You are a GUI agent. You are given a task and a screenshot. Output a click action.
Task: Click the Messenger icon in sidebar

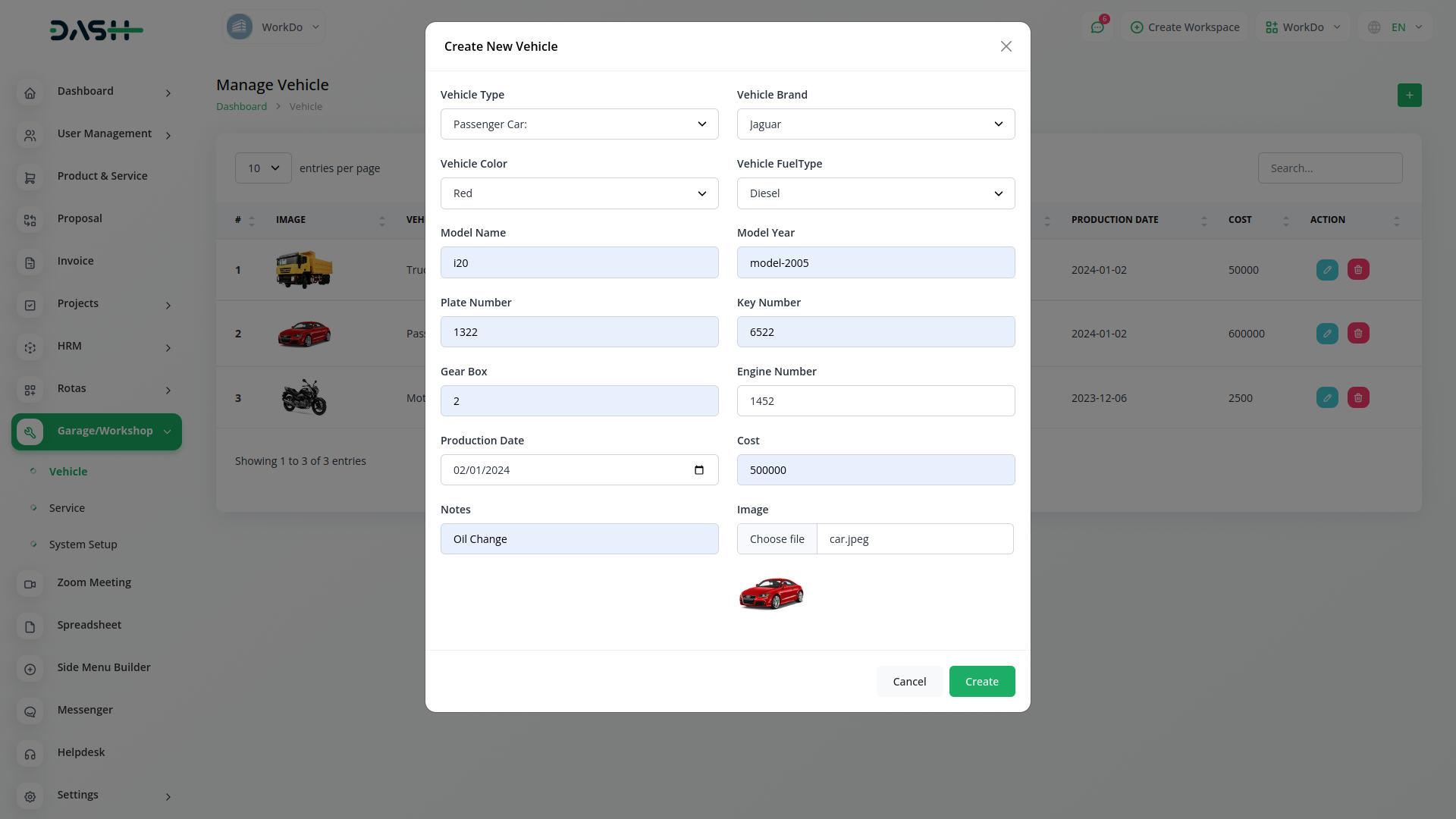tap(30, 711)
